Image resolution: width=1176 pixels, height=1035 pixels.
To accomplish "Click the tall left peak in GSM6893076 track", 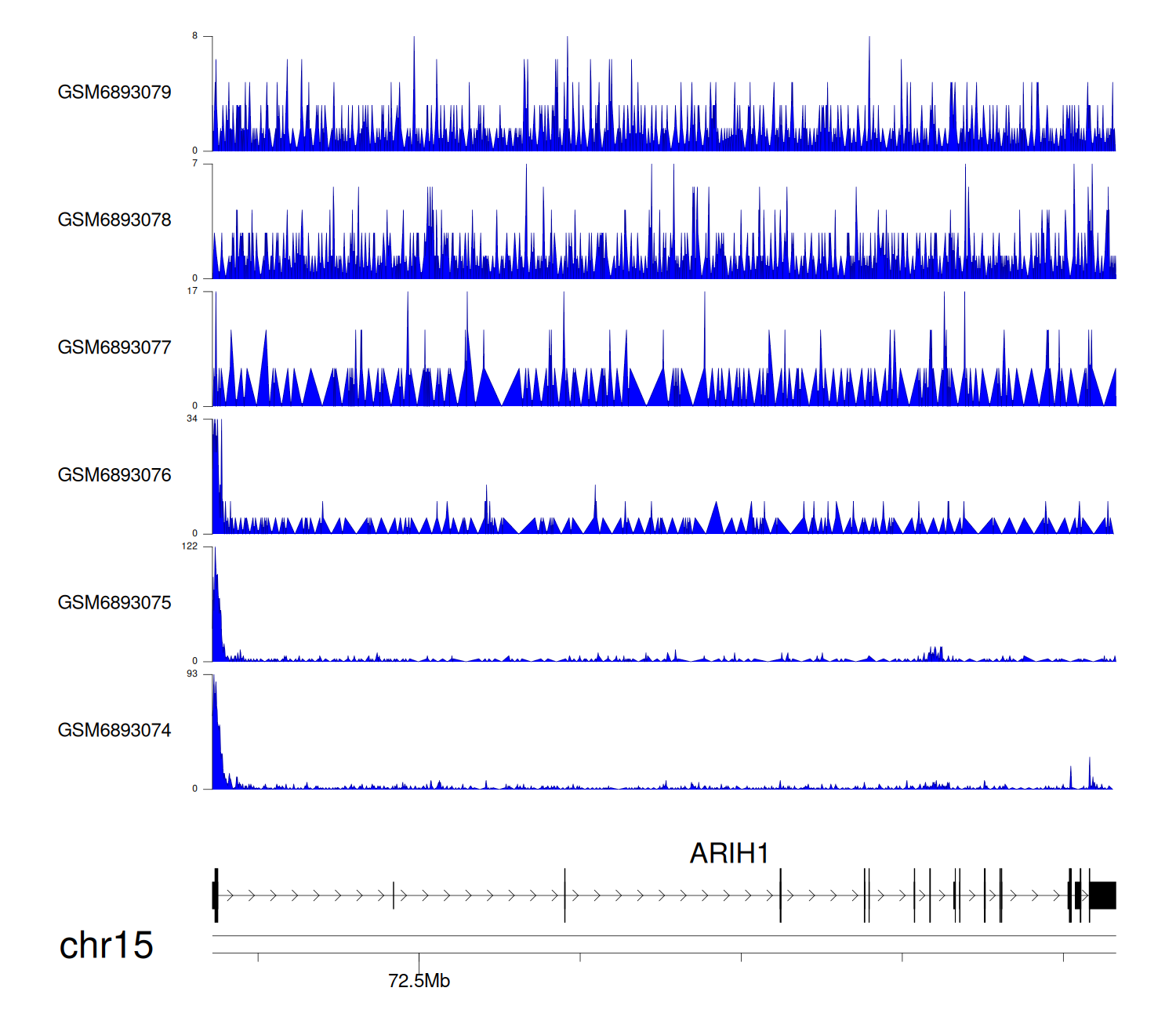I will pyautogui.click(x=216, y=470).
